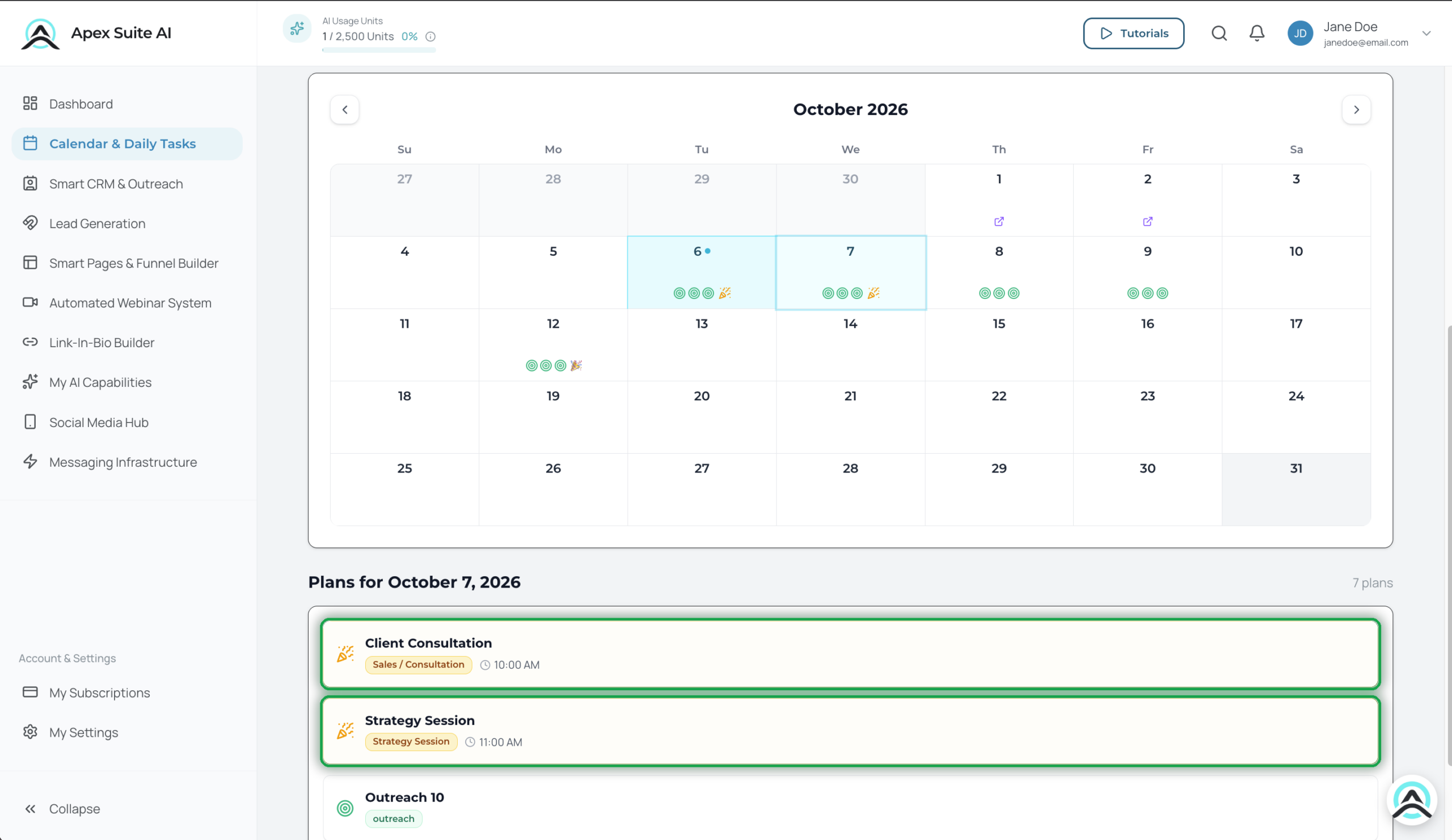Open Link-In-Bio Builder
Screen dimensions: 1452x840
[x=126, y=343]
